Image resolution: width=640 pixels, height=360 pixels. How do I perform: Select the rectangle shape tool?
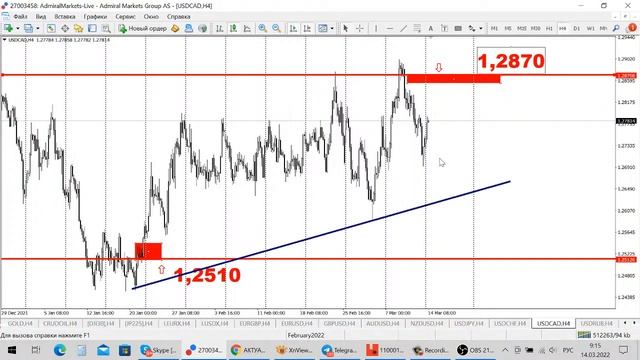click(x=458, y=28)
